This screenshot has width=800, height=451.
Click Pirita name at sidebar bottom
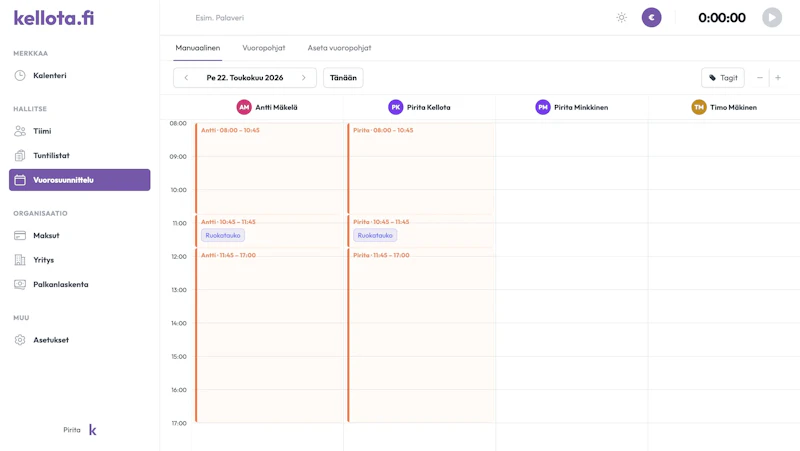[x=72, y=430]
